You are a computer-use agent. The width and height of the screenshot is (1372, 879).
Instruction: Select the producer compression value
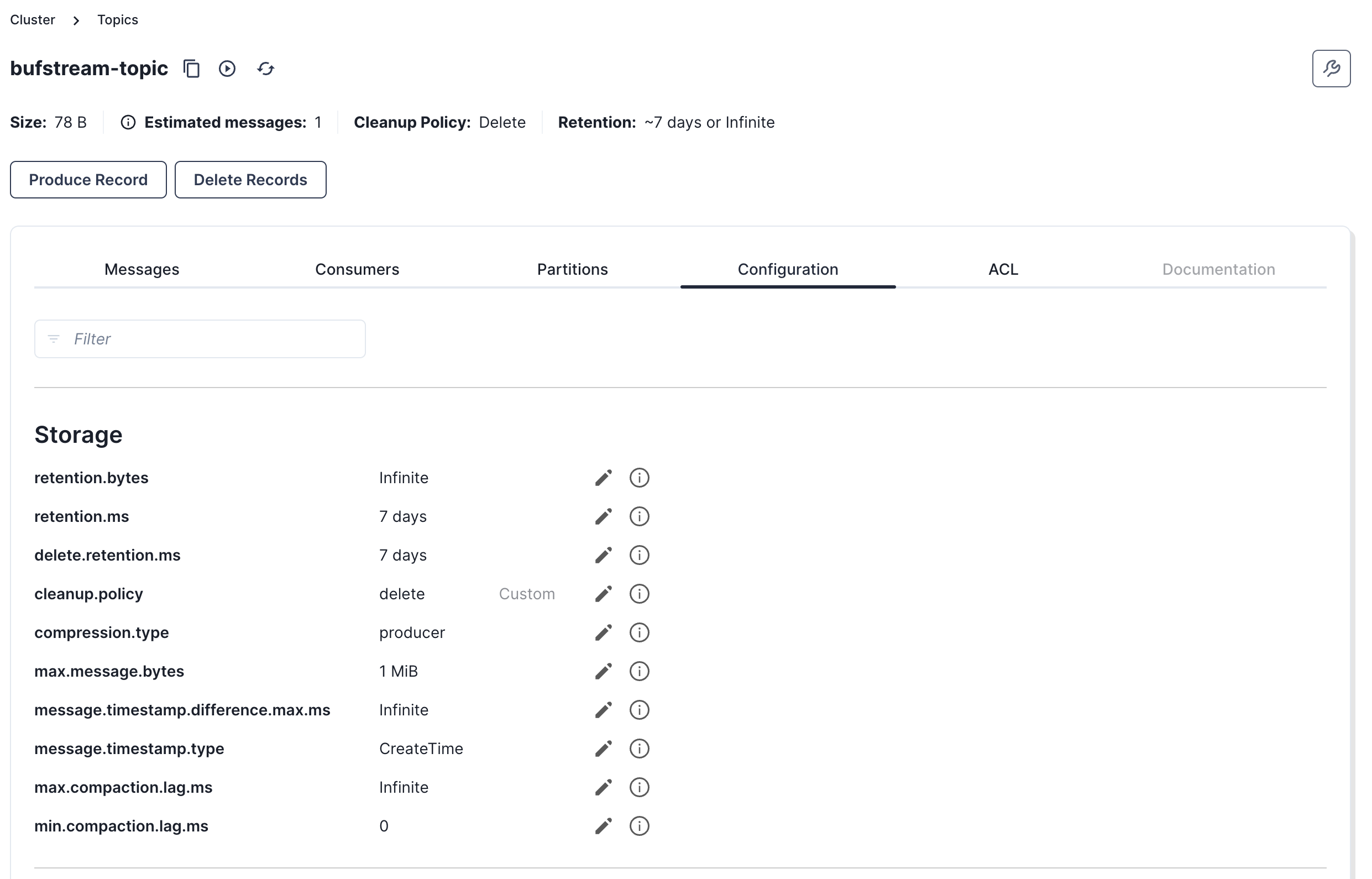tap(412, 632)
